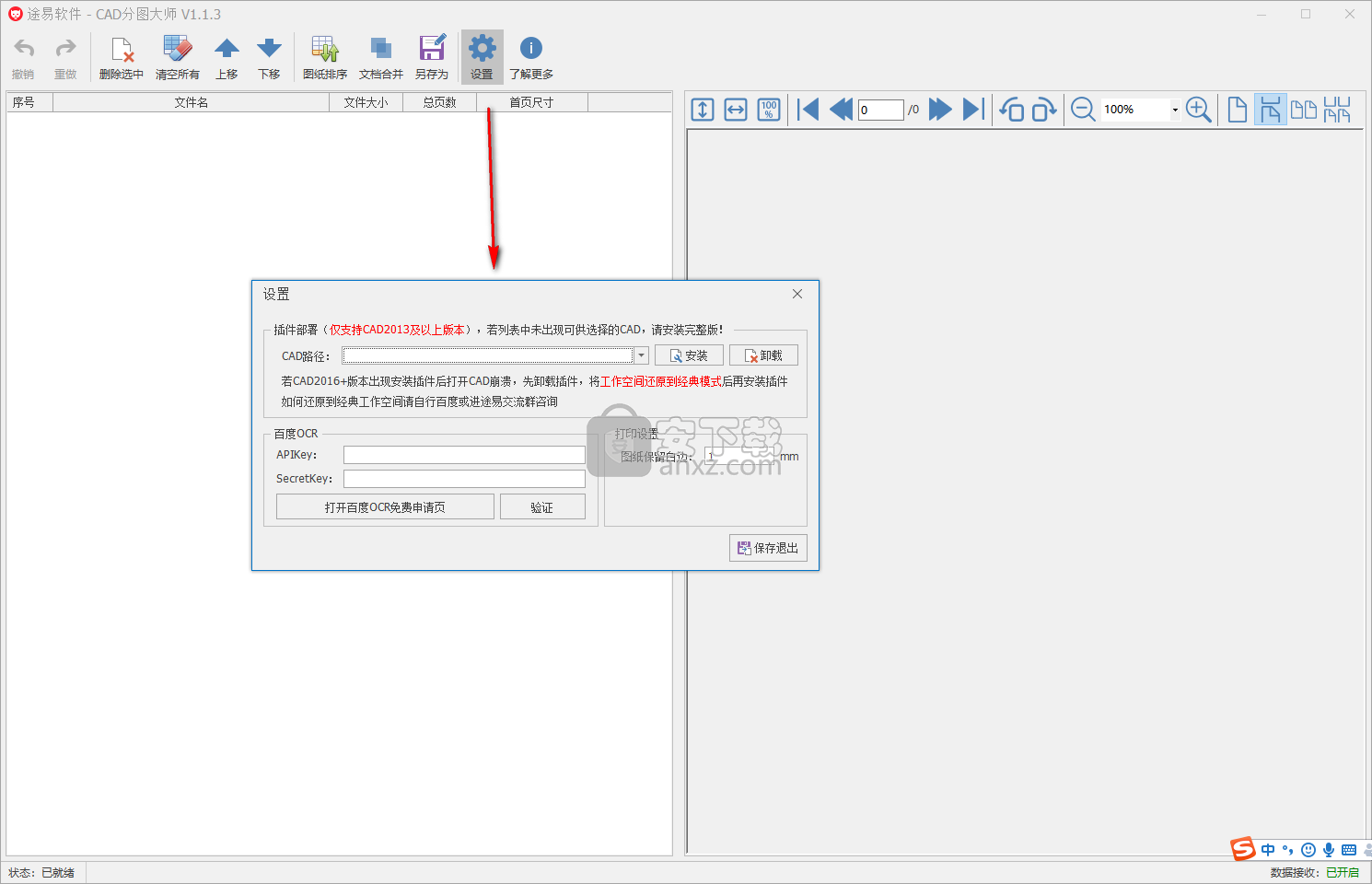Click the 首页尺寸 column header

pyautogui.click(x=532, y=102)
